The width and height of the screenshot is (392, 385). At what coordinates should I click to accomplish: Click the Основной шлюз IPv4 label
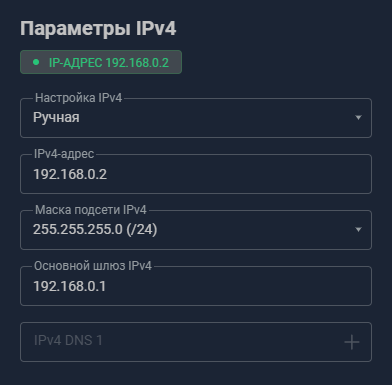93,266
